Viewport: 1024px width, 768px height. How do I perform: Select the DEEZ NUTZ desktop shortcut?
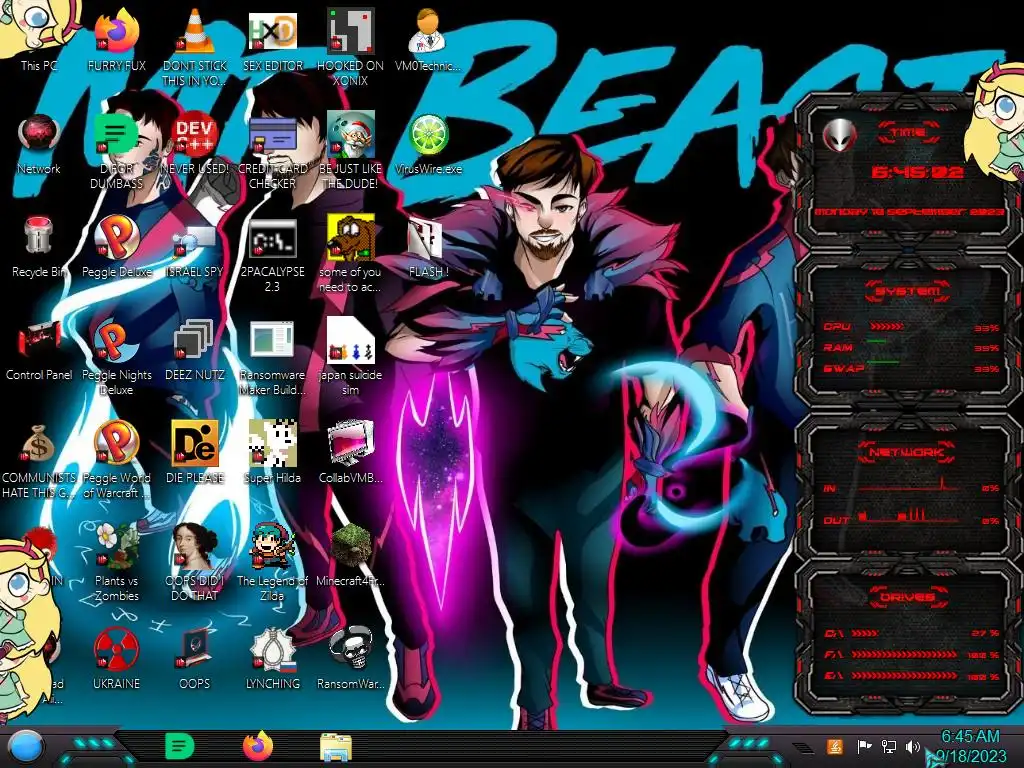pyautogui.click(x=195, y=349)
